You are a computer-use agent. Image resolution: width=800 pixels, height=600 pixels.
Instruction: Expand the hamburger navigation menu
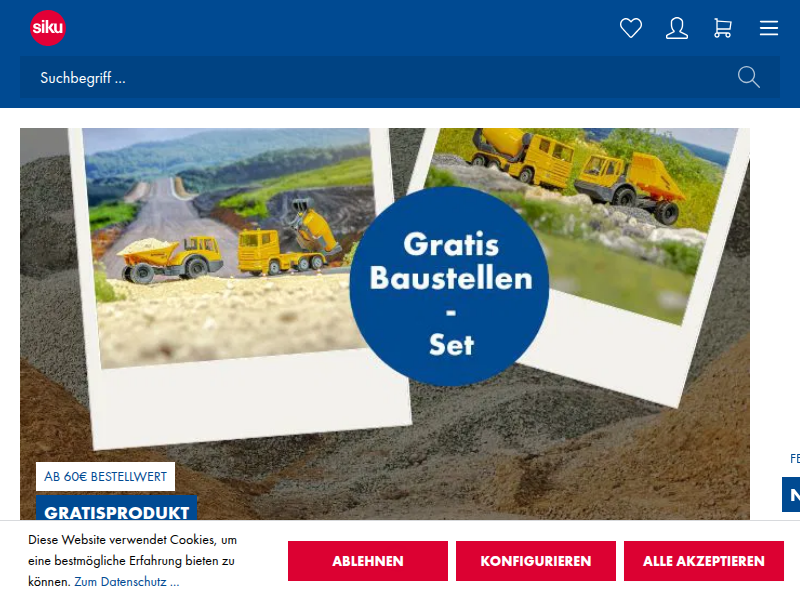pos(768,28)
